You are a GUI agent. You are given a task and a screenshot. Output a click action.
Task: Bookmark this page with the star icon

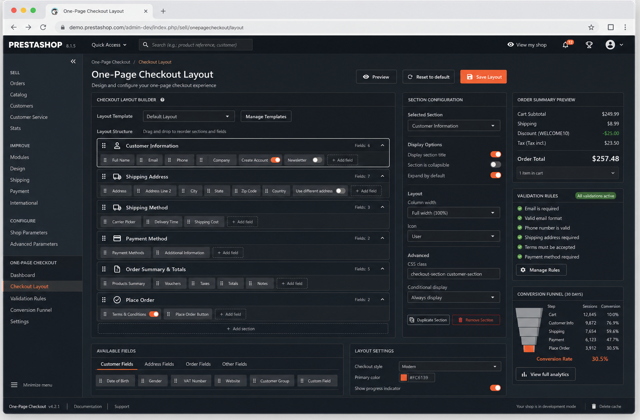pos(591,27)
